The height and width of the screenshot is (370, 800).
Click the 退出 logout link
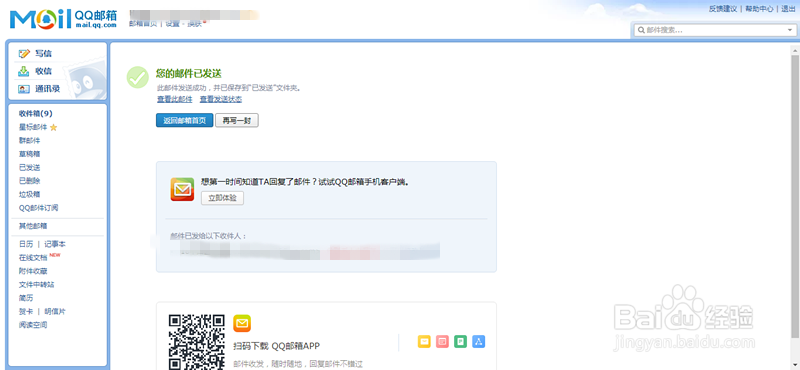tap(788, 9)
